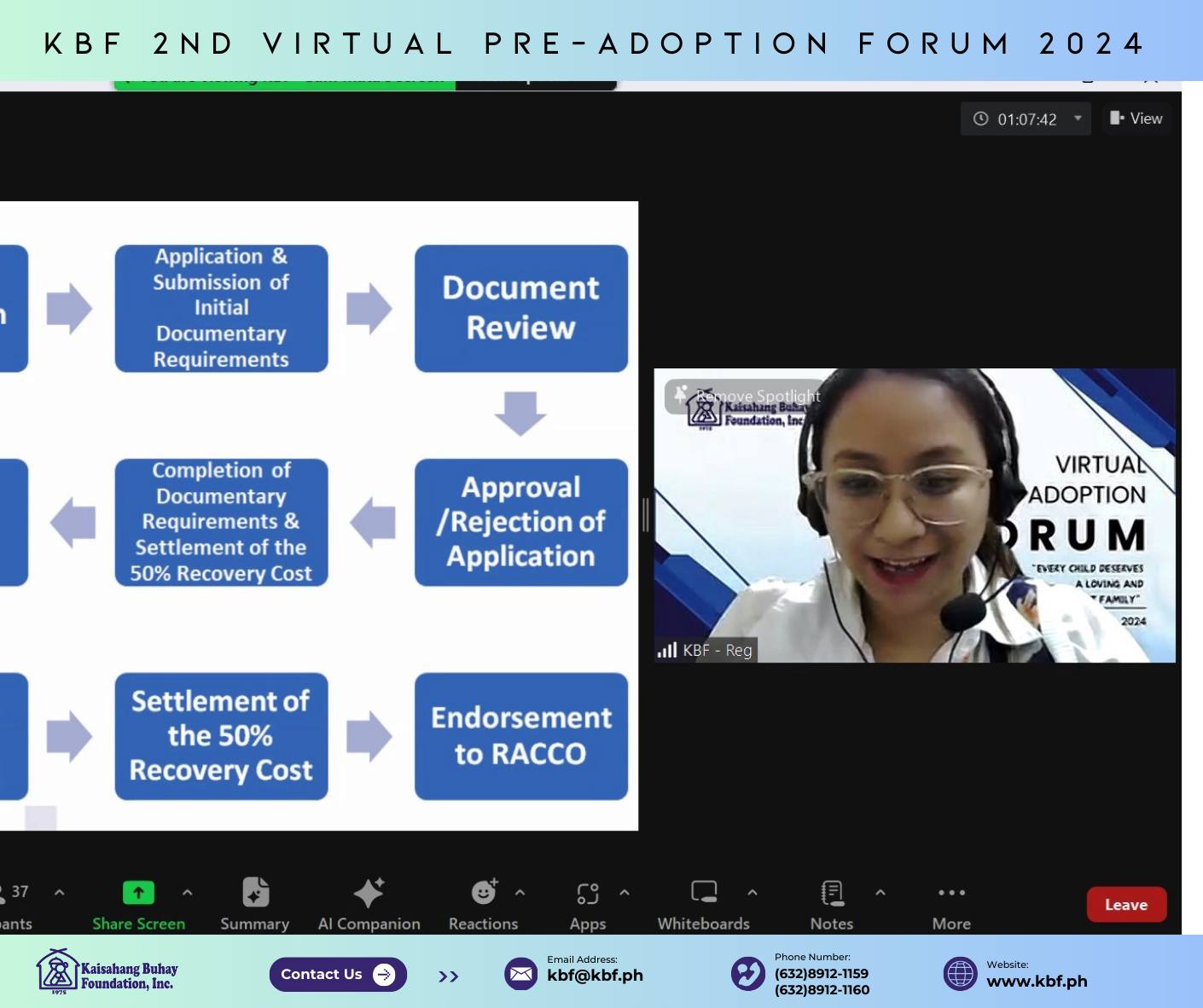
Task: Expand the Notes options caret
Action: 880,892
